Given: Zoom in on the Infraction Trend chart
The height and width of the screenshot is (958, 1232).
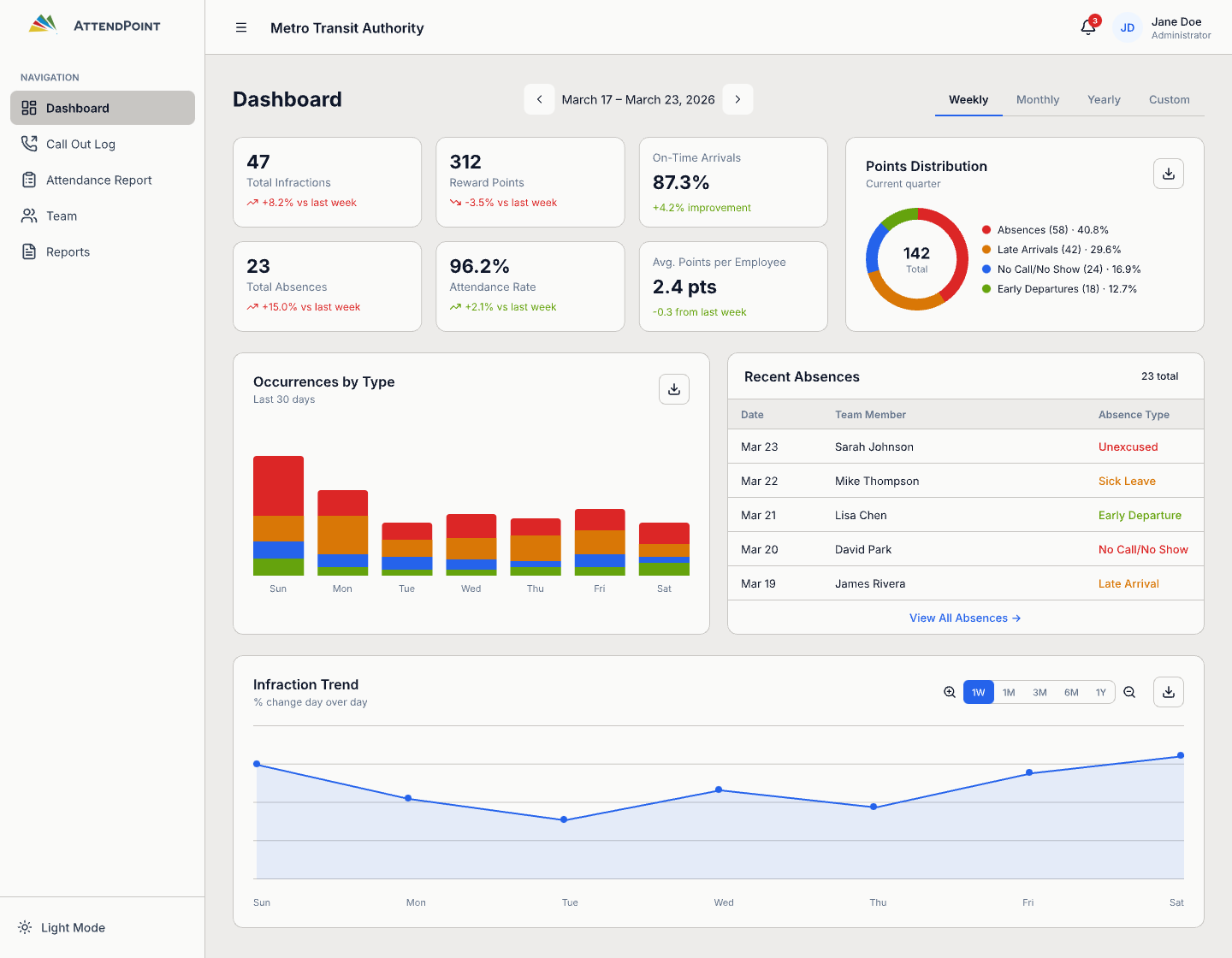Looking at the screenshot, I should coord(950,692).
